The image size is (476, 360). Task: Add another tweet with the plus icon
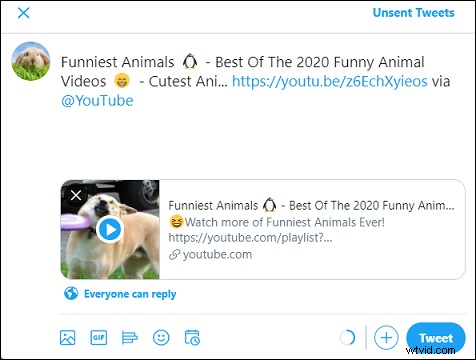[386, 338]
